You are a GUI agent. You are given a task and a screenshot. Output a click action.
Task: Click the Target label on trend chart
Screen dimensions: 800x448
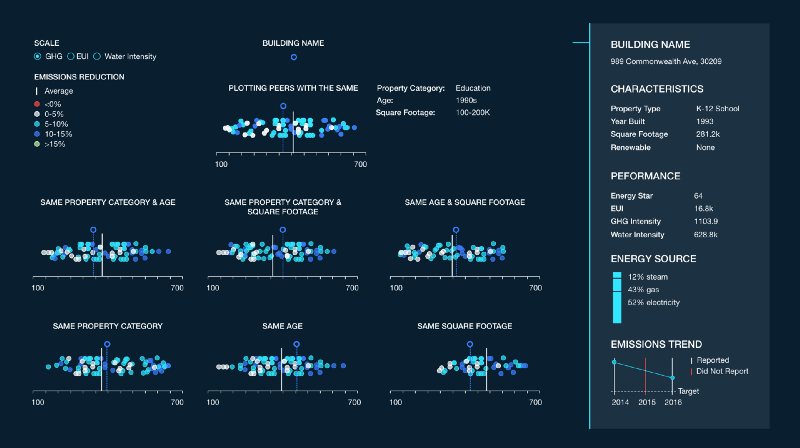tap(688, 391)
